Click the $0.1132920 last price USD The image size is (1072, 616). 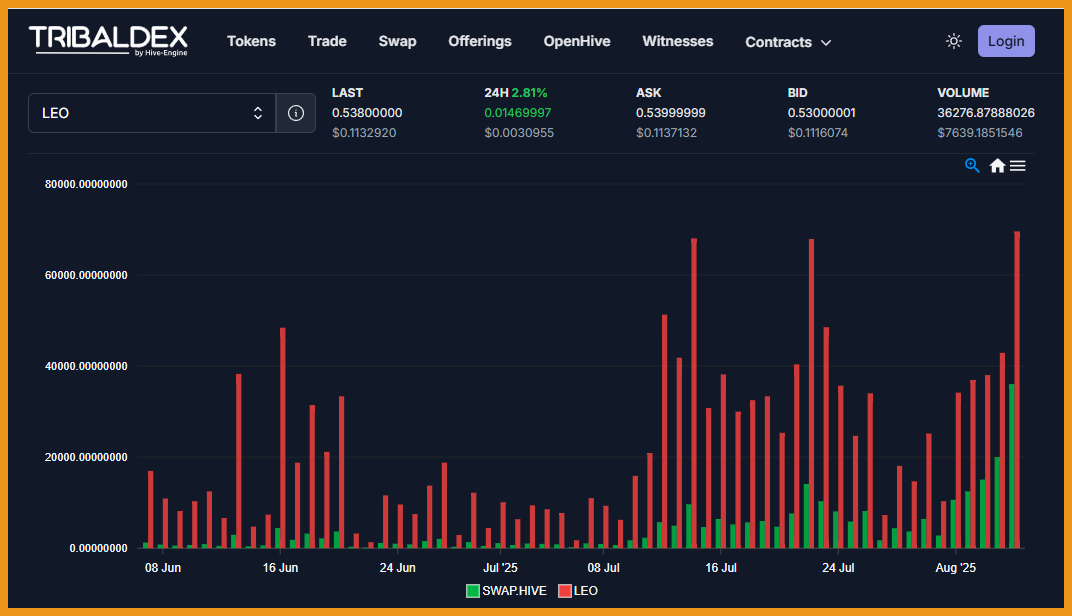(x=364, y=133)
